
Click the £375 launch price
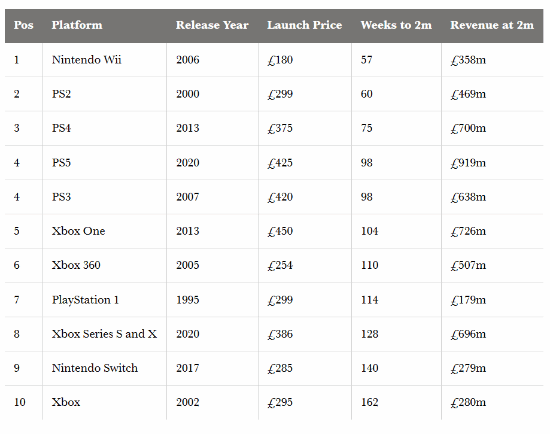tap(280, 128)
